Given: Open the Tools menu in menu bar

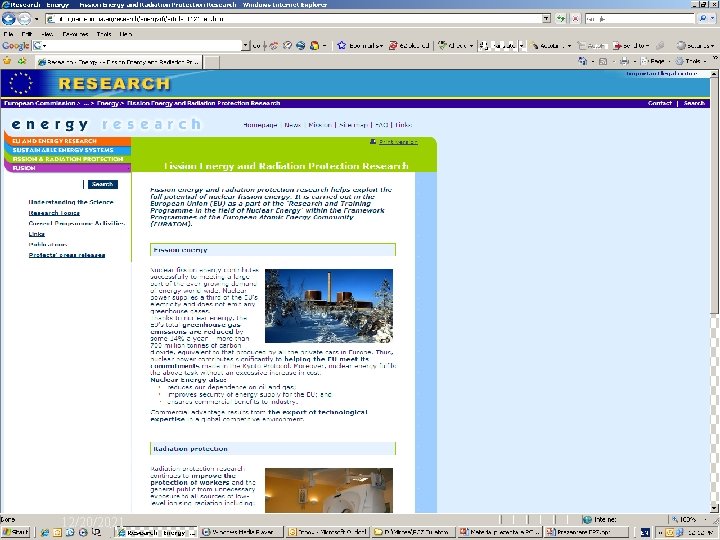Looking at the screenshot, I should 104,34.
